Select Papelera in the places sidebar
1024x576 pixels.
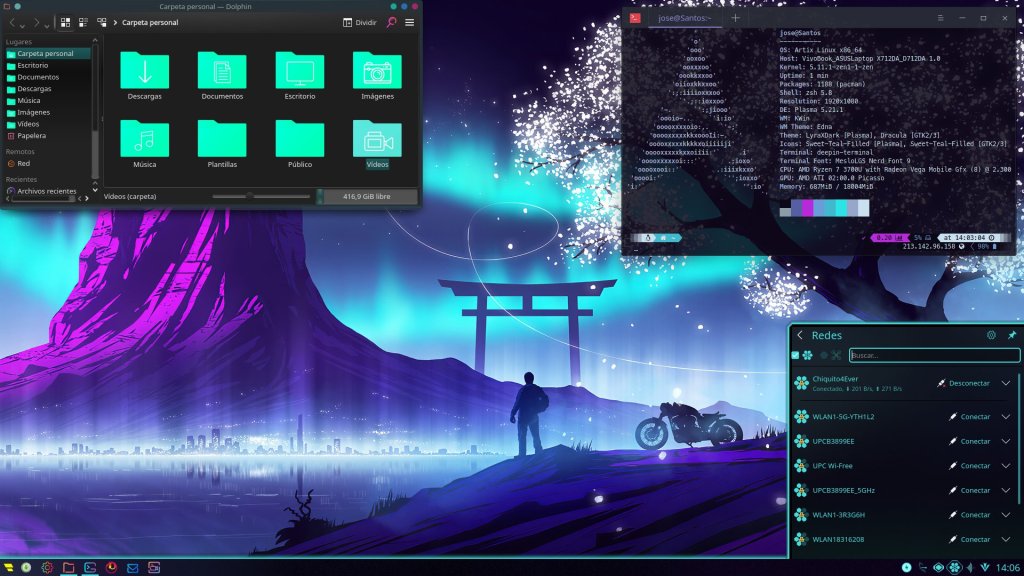[x=31, y=135]
